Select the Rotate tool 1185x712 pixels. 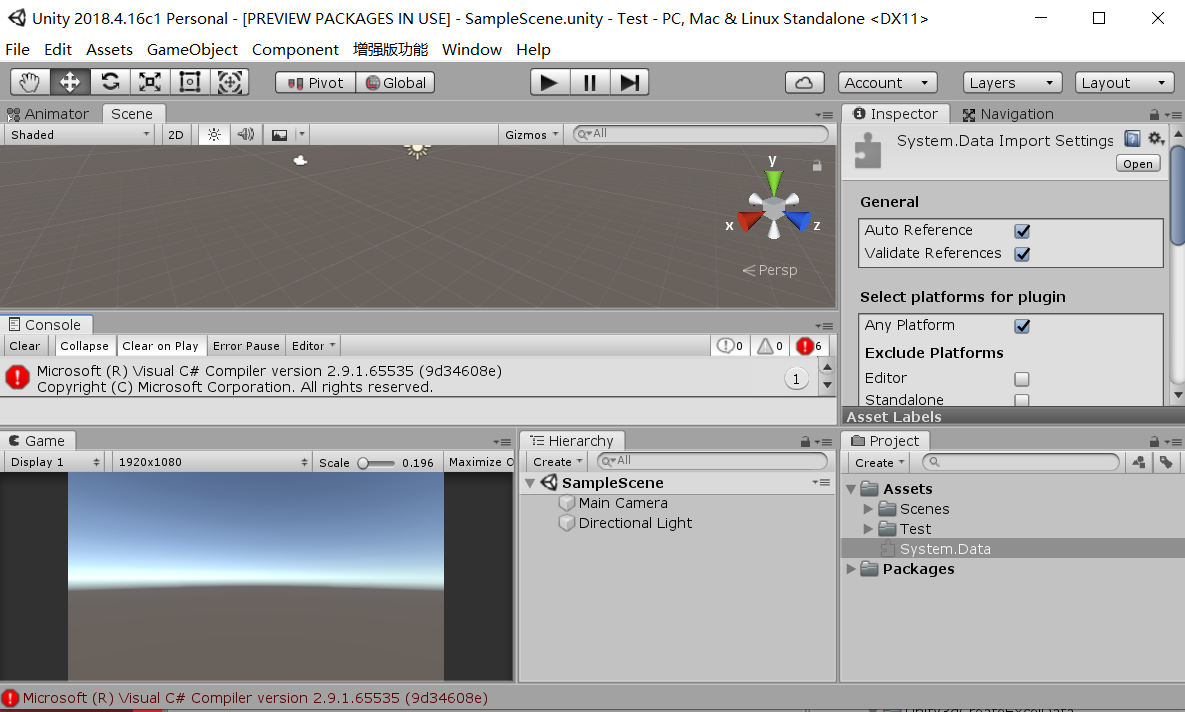pyautogui.click(x=110, y=82)
